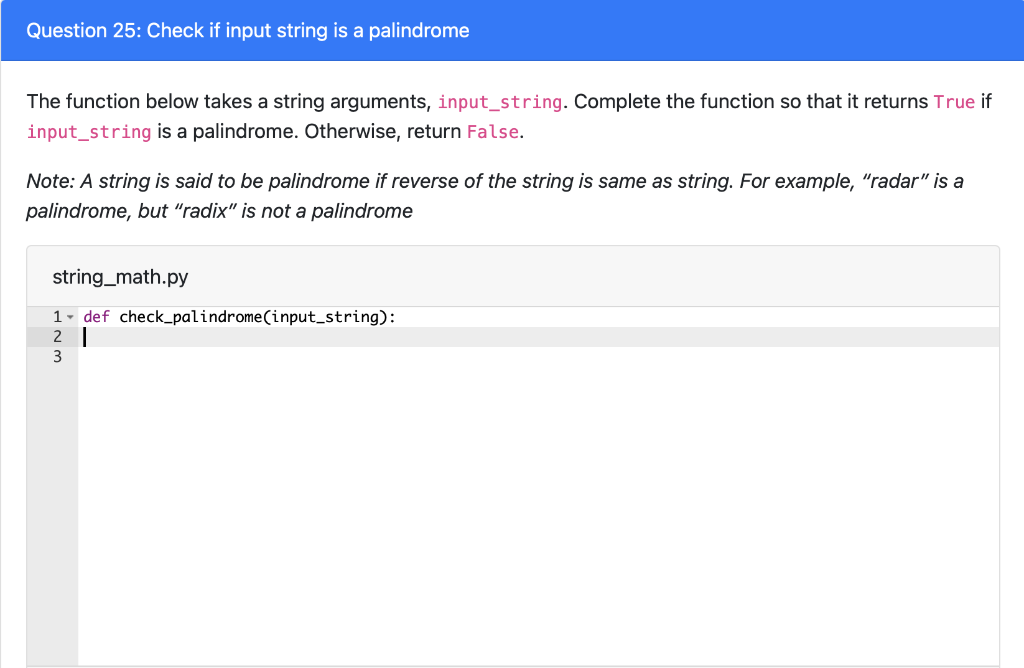Select the string_math.py file tab
Screen dimensions: 1024x668
[120, 276]
